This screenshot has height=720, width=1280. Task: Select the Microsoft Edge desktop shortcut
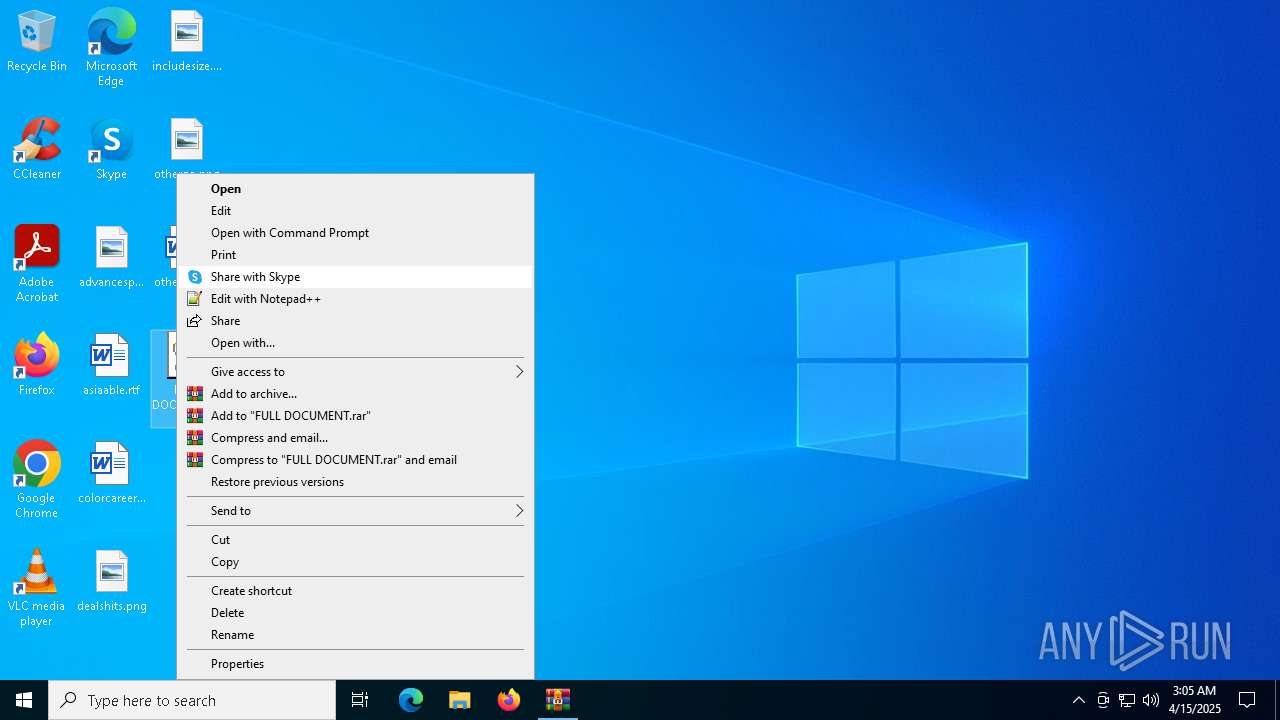pyautogui.click(x=111, y=47)
